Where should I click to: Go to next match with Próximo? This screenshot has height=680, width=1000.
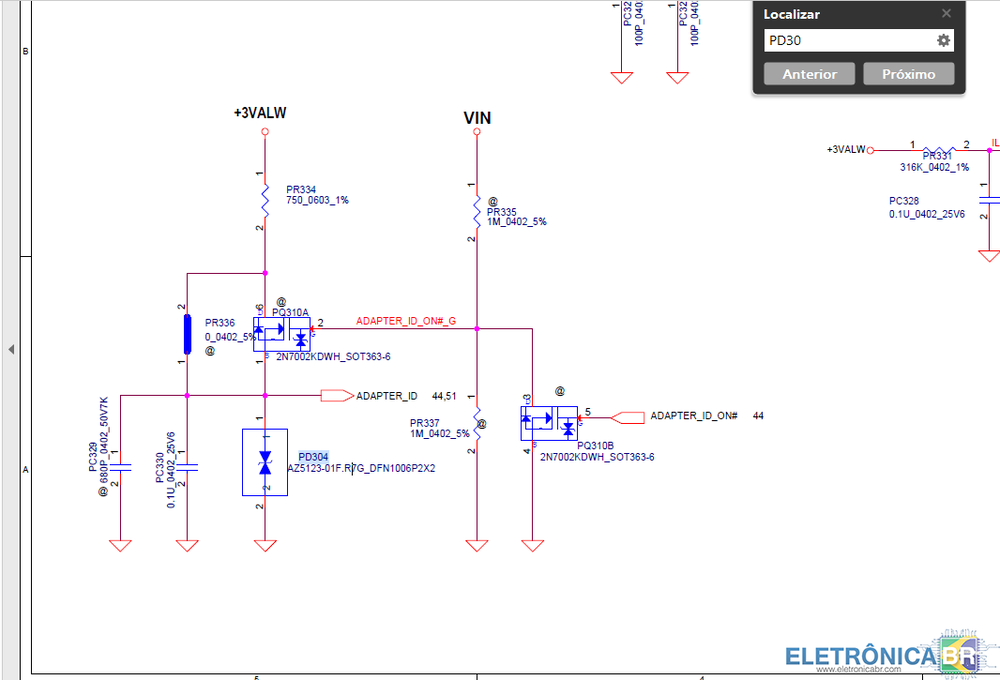click(908, 74)
